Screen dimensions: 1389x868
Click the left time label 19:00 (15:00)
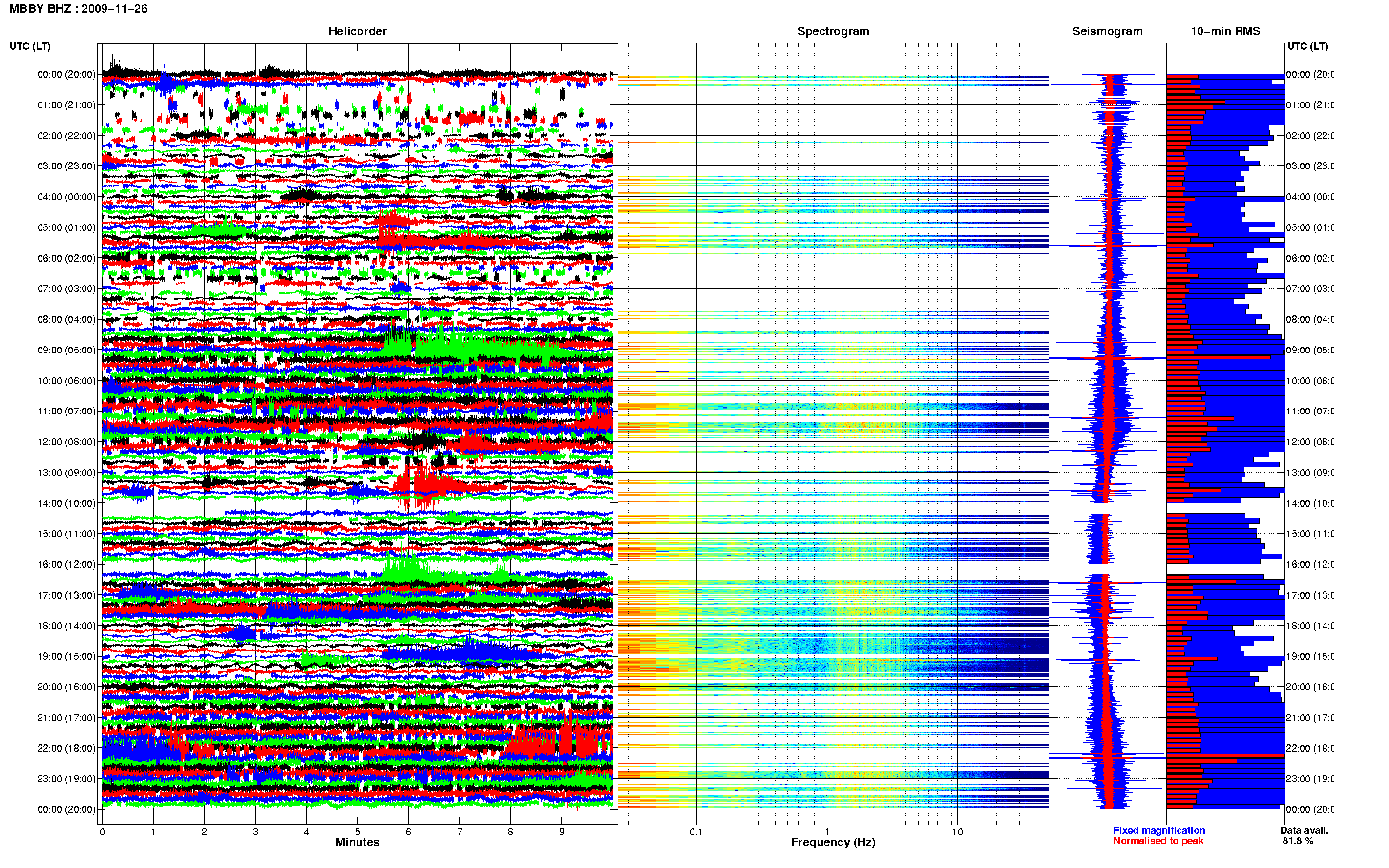(66, 656)
